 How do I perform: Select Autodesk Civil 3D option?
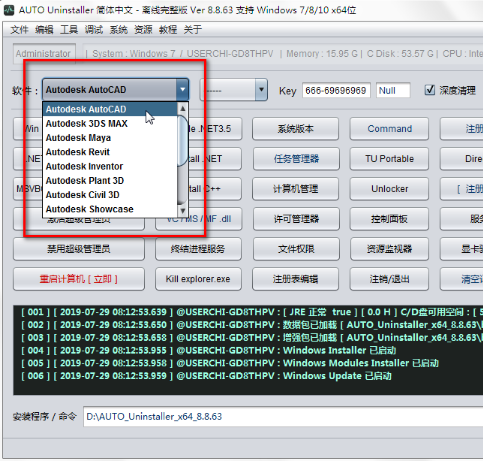[110, 195]
